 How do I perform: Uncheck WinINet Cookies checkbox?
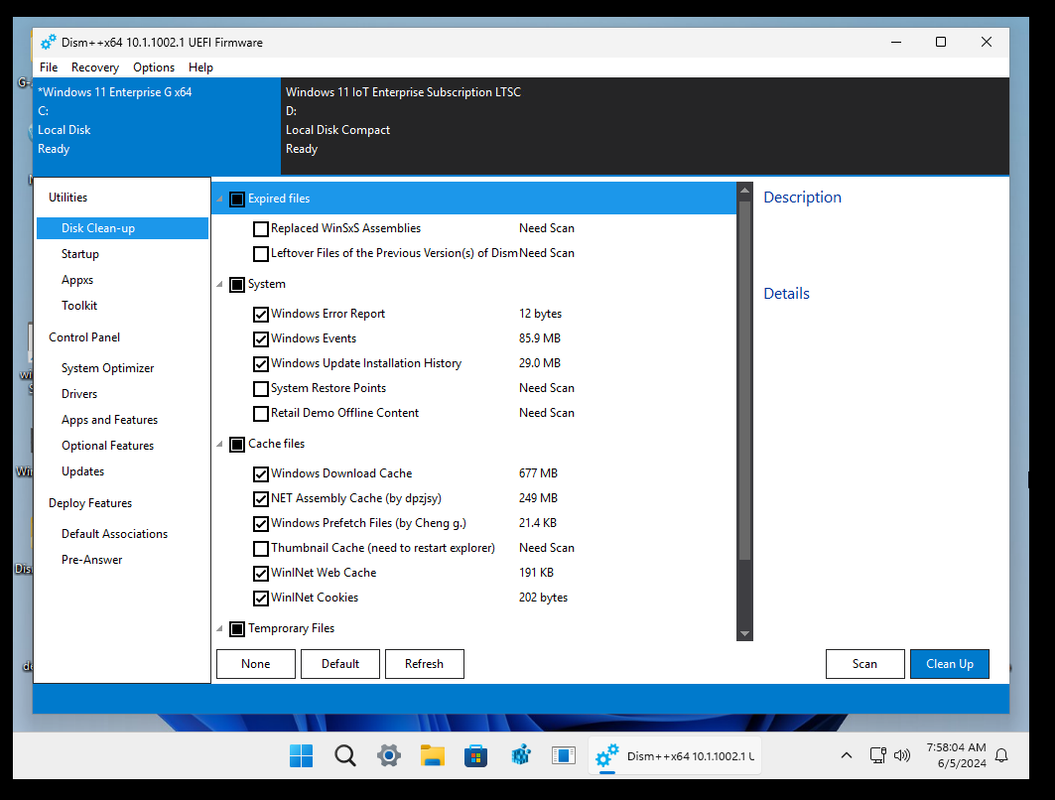click(260, 597)
